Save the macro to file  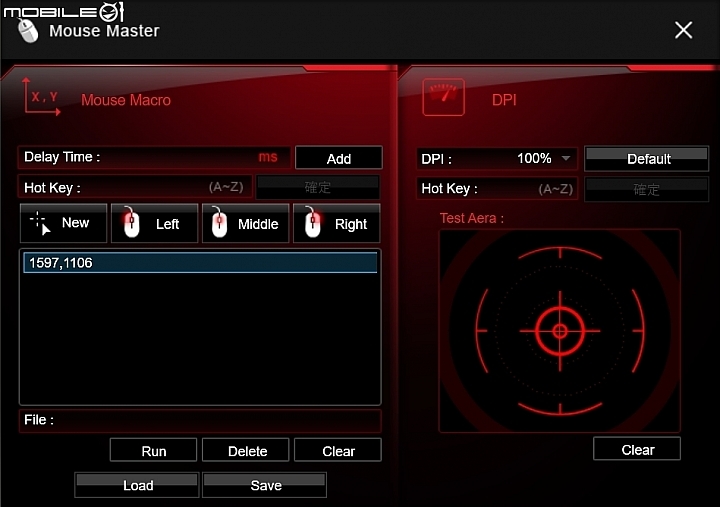point(264,485)
